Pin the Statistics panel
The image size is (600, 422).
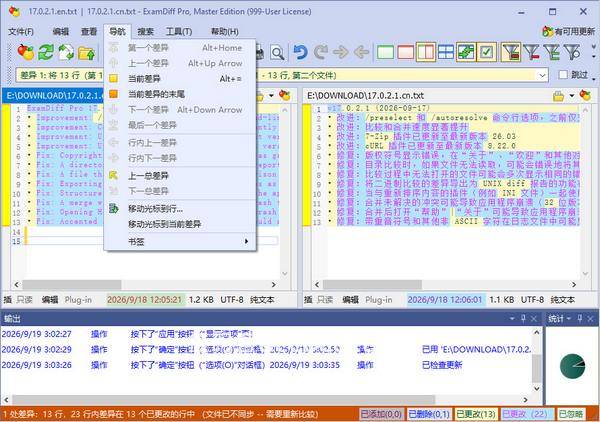[580, 318]
